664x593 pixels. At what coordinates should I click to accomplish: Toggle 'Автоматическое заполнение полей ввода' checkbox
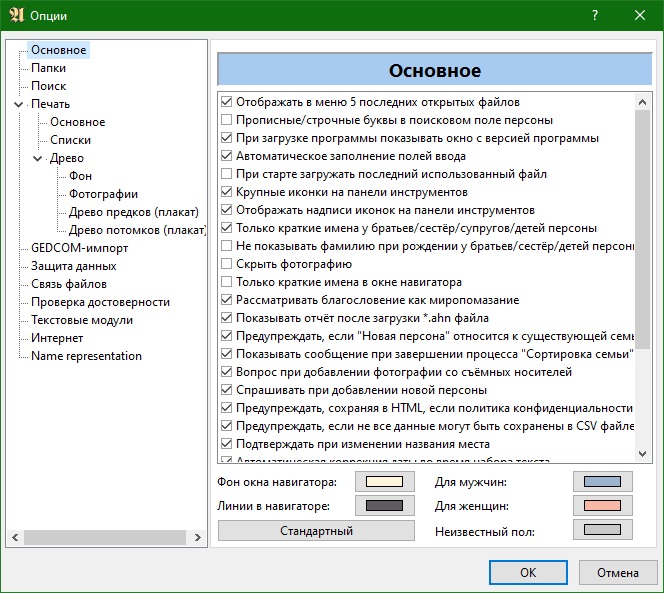227,156
